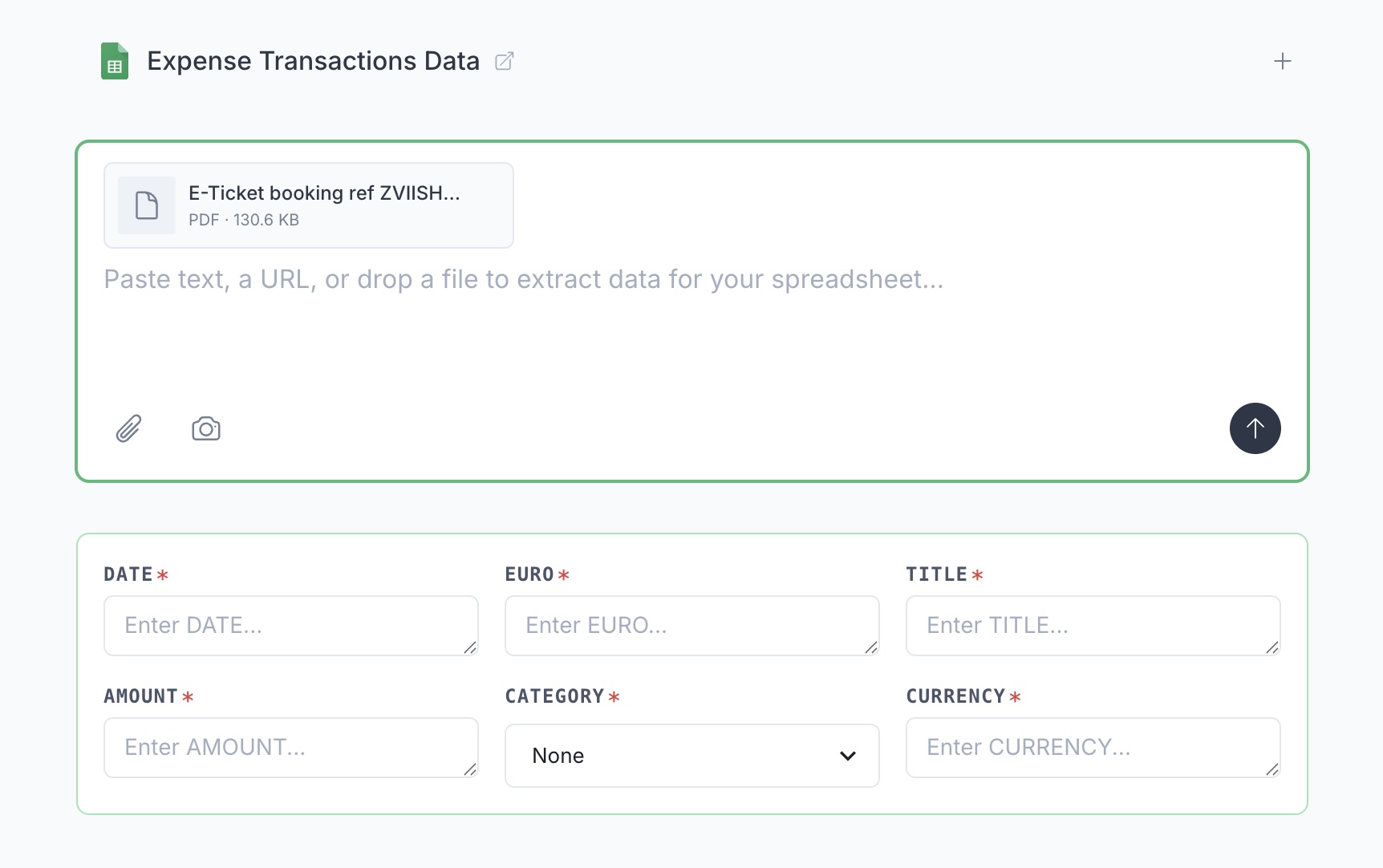The width and height of the screenshot is (1383, 868).
Task: Attach a file using the paperclip icon
Action: (129, 428)
